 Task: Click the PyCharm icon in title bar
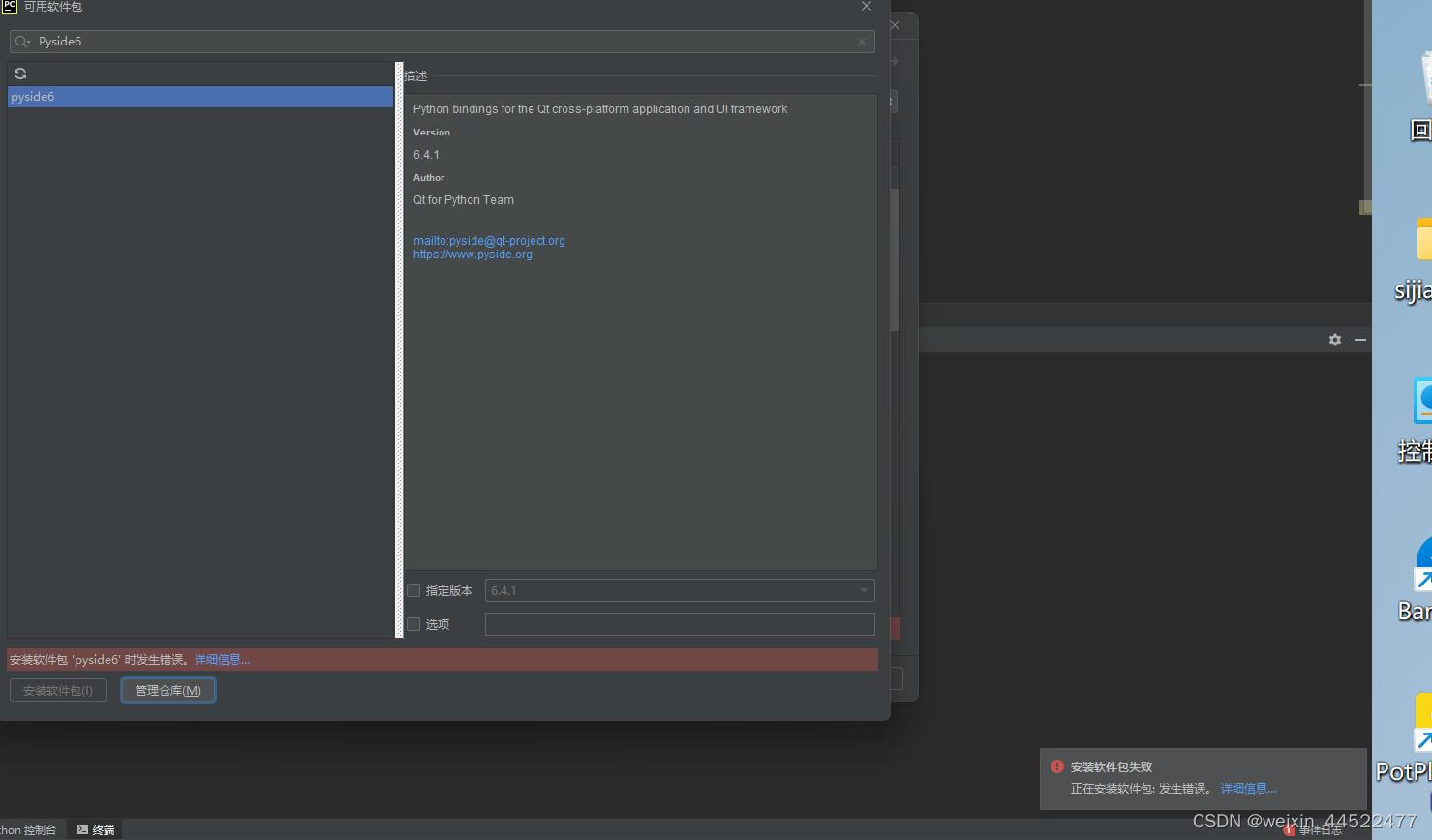coord(10,7)
